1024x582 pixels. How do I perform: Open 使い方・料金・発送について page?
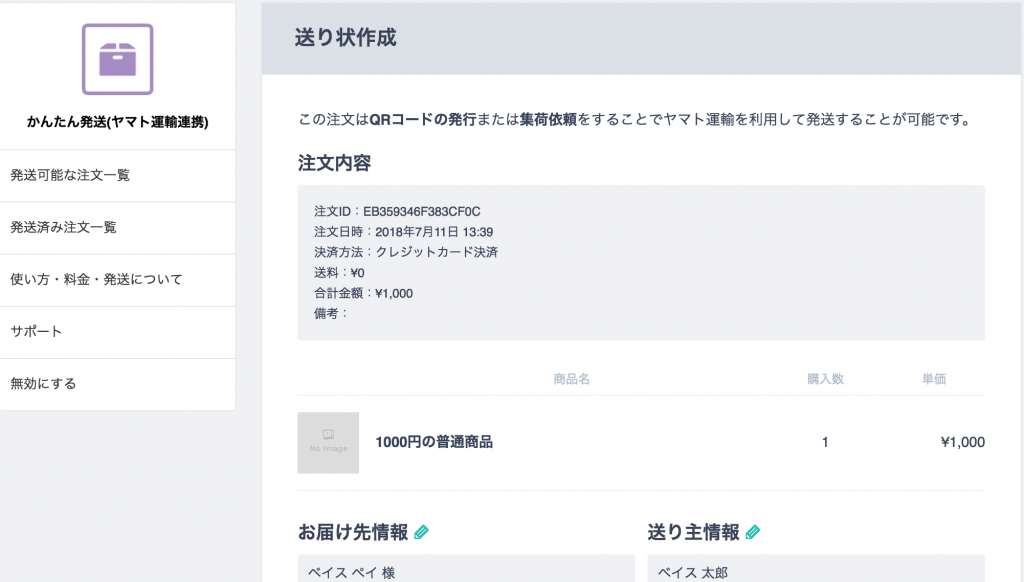point(118,280)
